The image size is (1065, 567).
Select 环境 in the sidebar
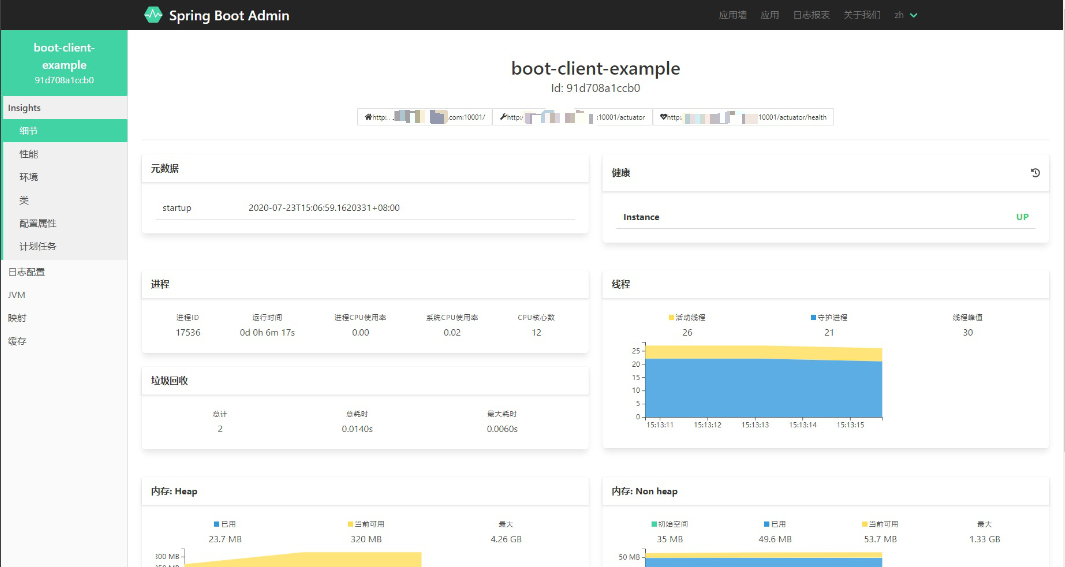65,177
